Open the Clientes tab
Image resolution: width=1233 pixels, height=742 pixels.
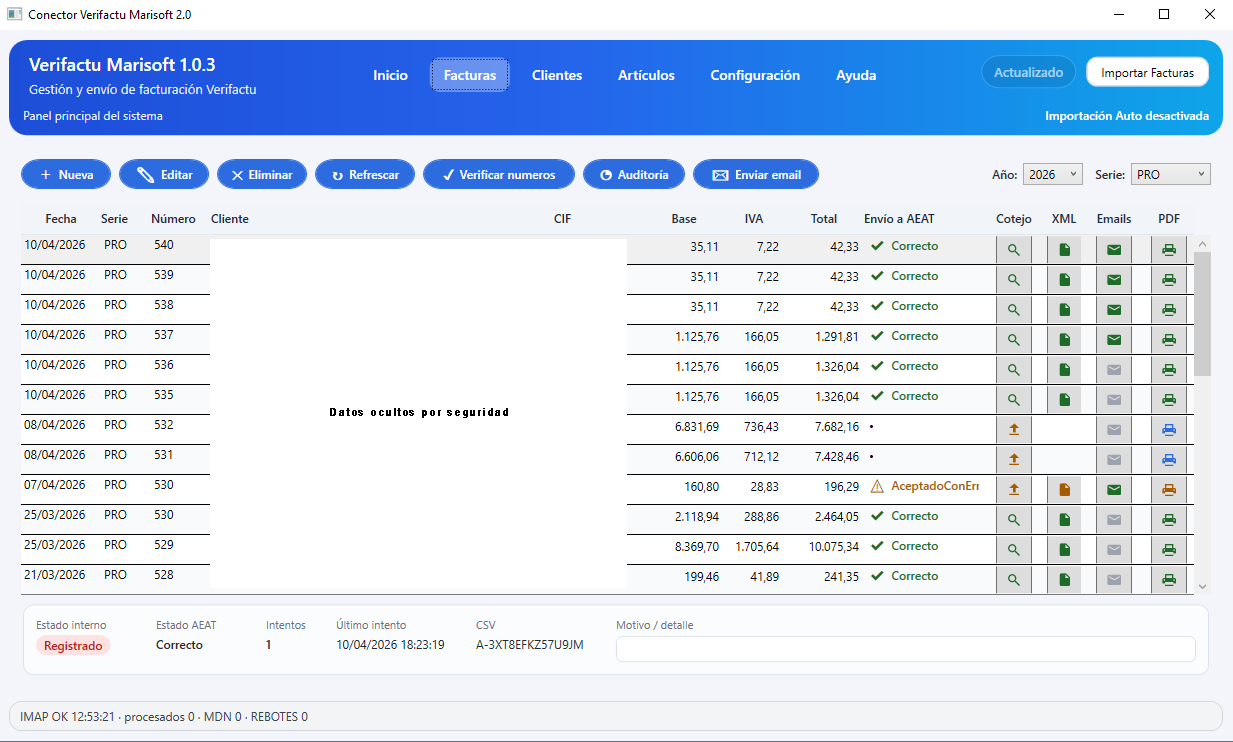pos(557,75)
